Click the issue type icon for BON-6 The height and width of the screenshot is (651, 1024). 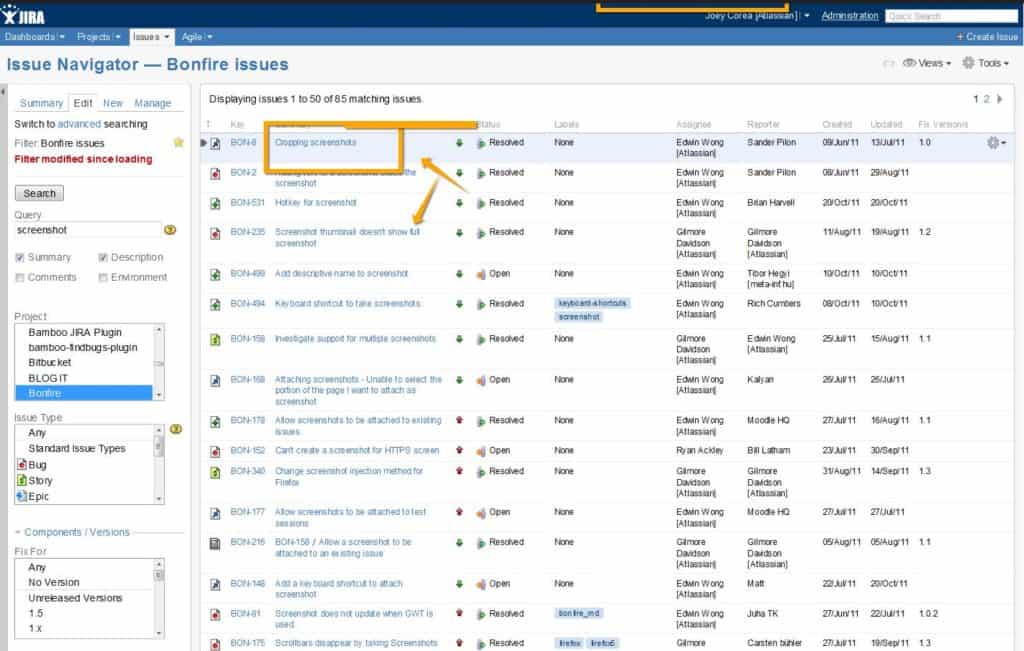coord(215,143)
